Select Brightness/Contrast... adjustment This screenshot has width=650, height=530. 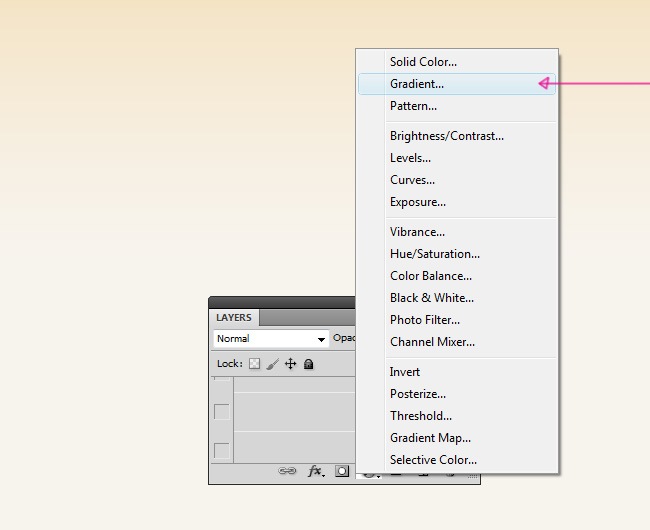click(x=446, y=136)
